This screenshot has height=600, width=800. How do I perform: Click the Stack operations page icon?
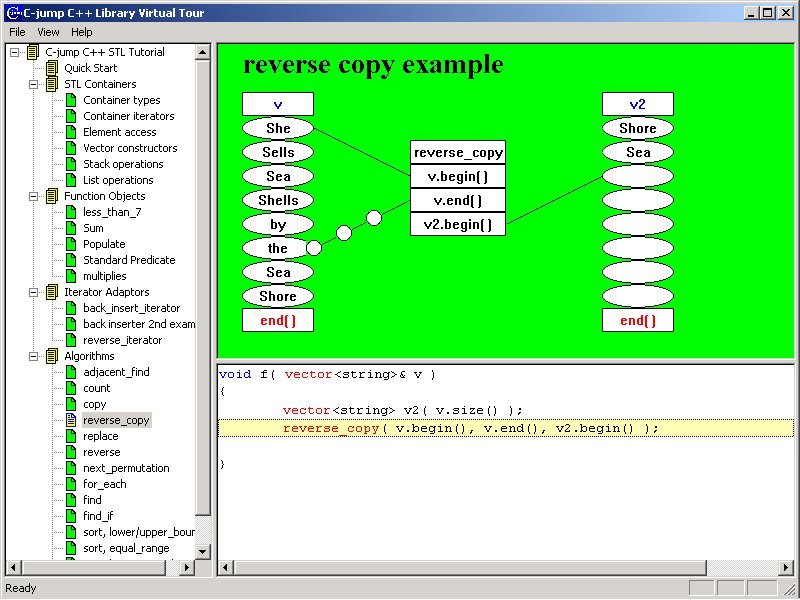pos(71,164)
